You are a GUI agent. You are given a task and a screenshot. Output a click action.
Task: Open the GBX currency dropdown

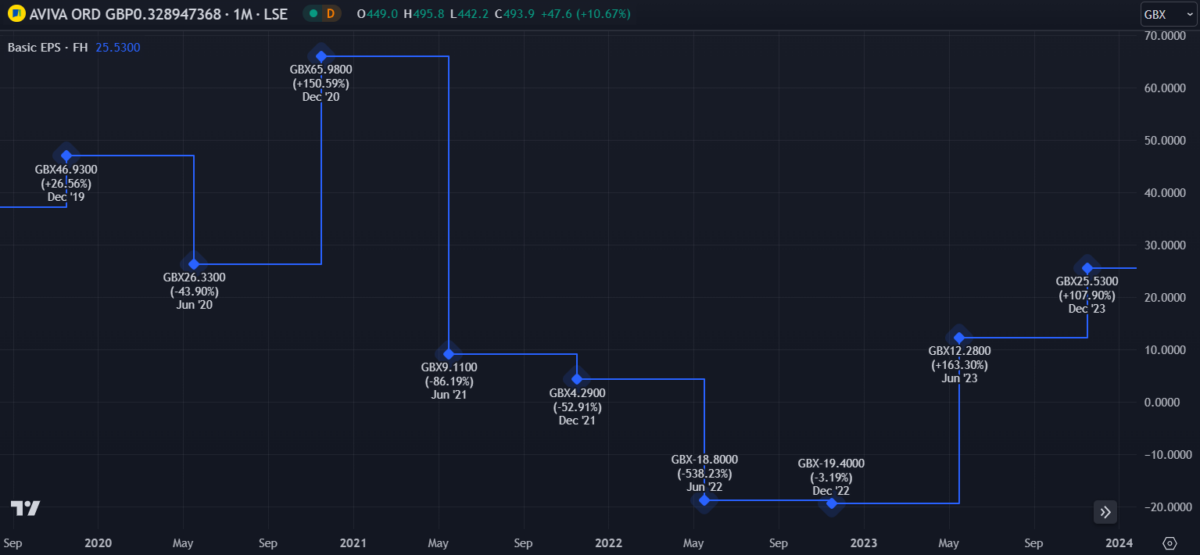point(1166,15)
